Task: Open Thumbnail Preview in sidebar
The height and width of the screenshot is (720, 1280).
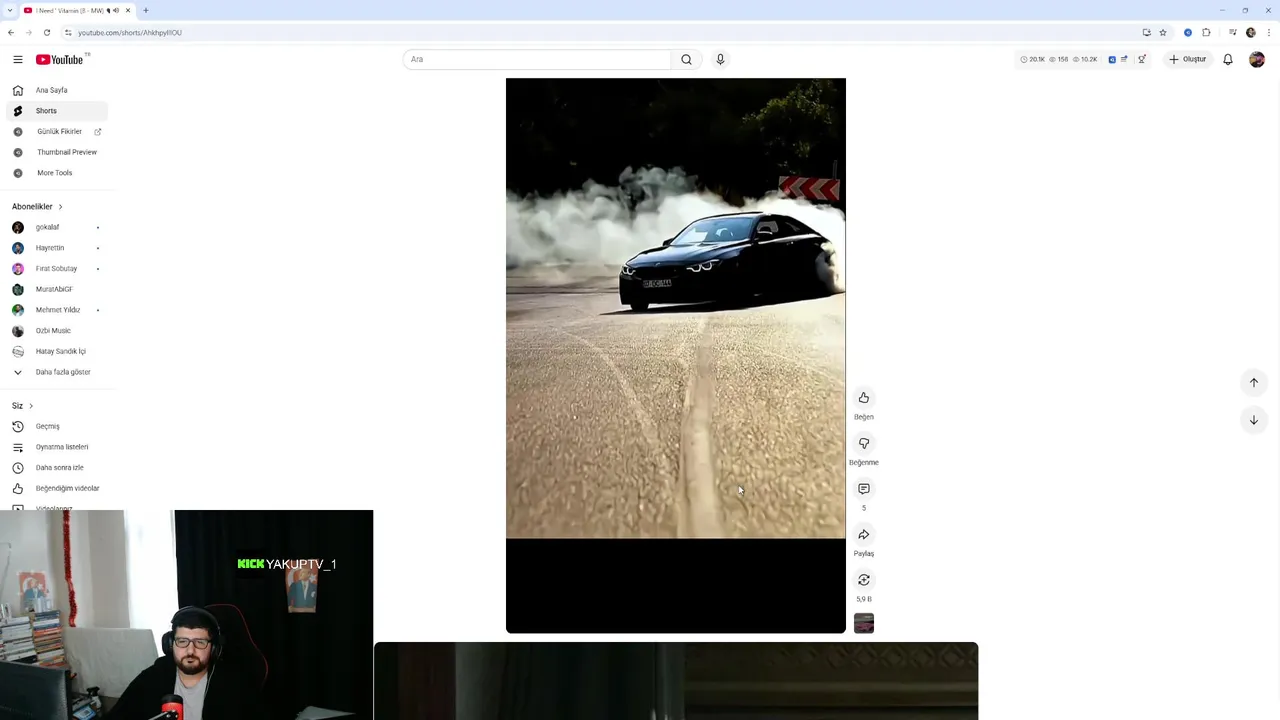Action: 57,152
